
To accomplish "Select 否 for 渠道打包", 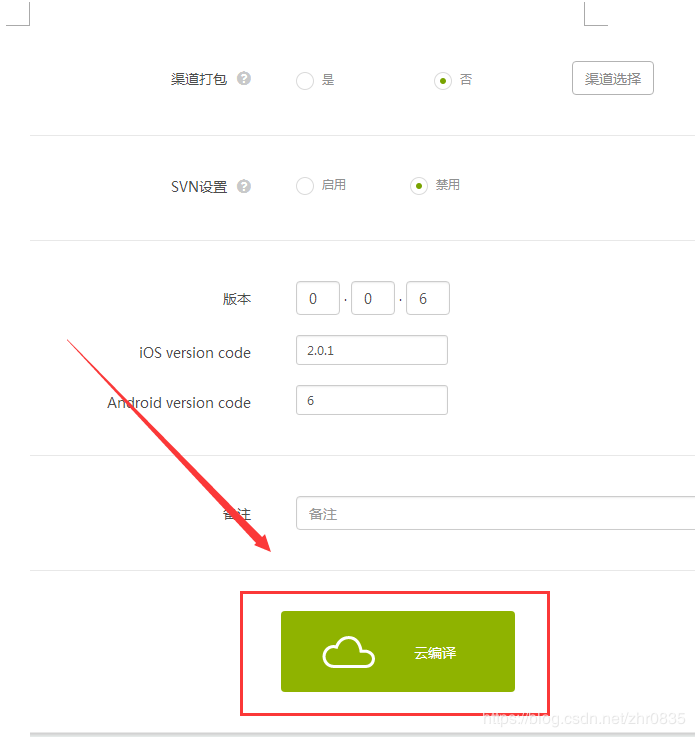I will coord(443,80).
